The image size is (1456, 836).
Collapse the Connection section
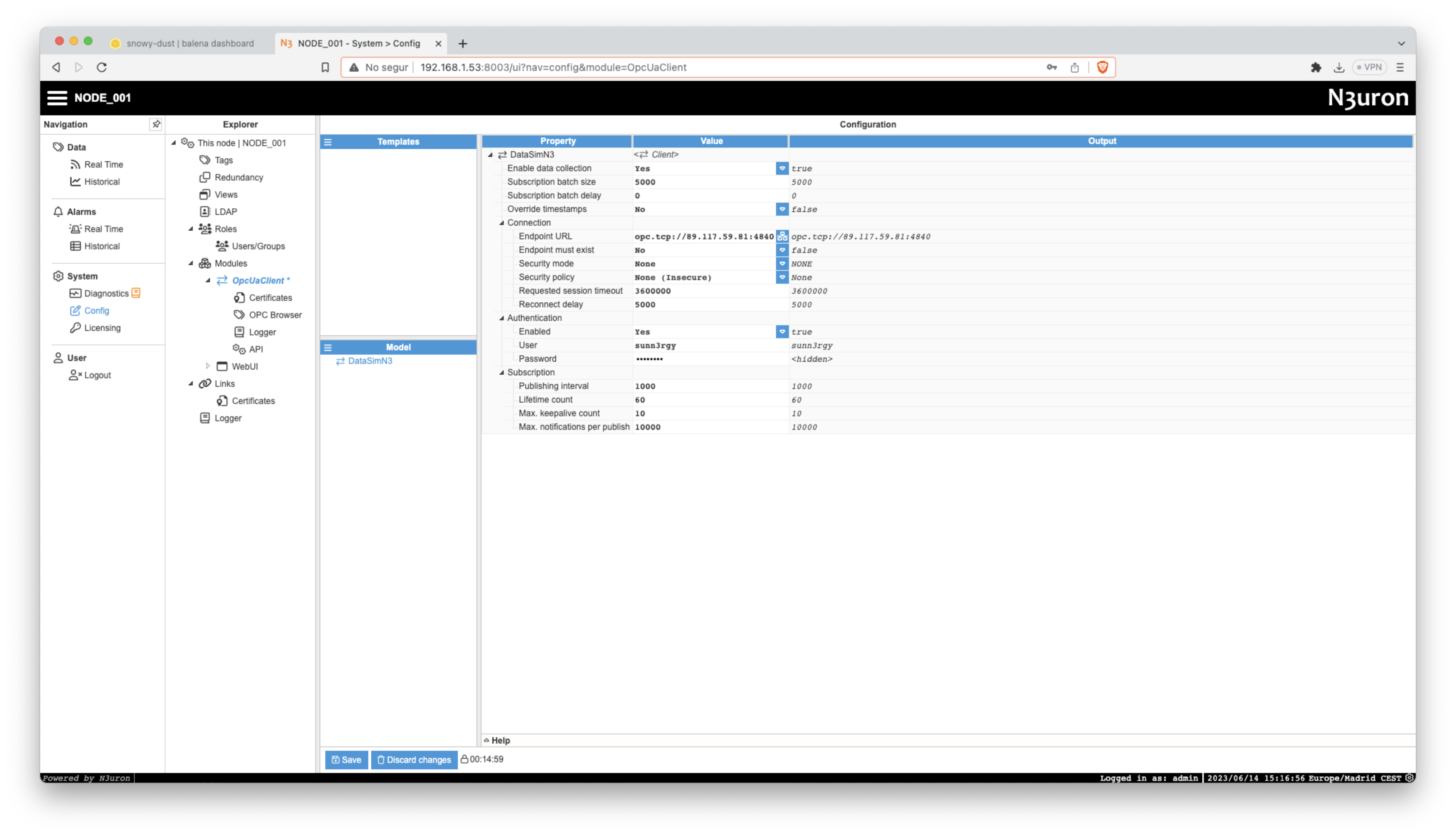pyautogui.click(x=502, y=223)
